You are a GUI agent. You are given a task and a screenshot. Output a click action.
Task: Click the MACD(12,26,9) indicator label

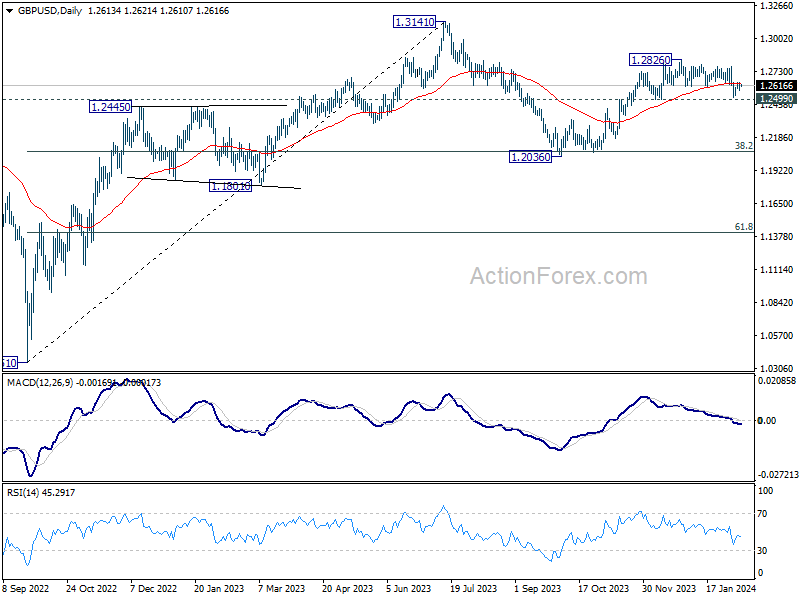point(40,382)
